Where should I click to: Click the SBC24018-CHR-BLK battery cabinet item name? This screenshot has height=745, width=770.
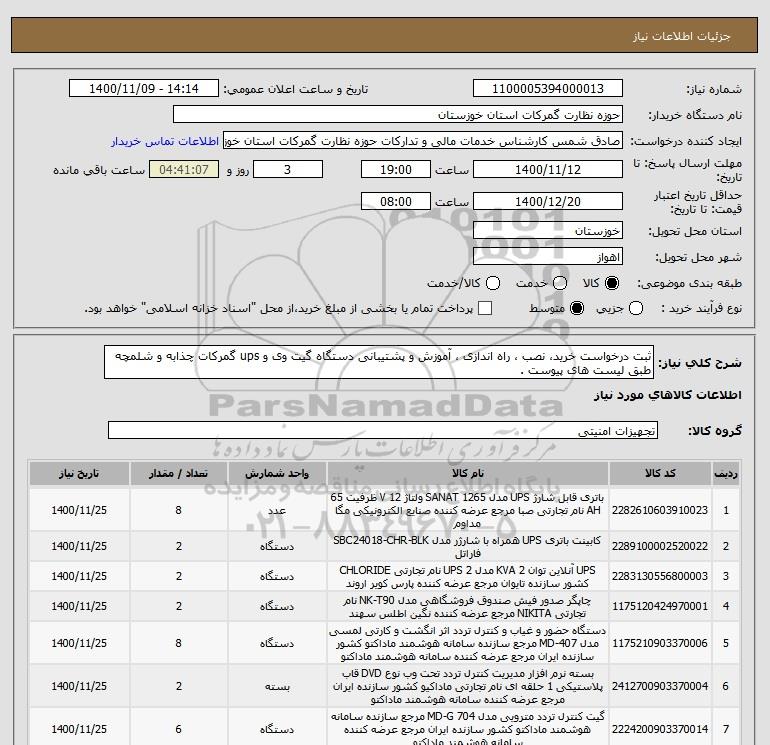pos(468,547)
